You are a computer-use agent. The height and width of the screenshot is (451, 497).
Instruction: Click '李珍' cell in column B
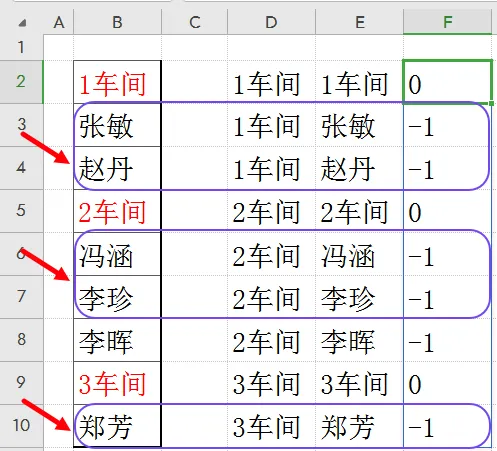117,297
